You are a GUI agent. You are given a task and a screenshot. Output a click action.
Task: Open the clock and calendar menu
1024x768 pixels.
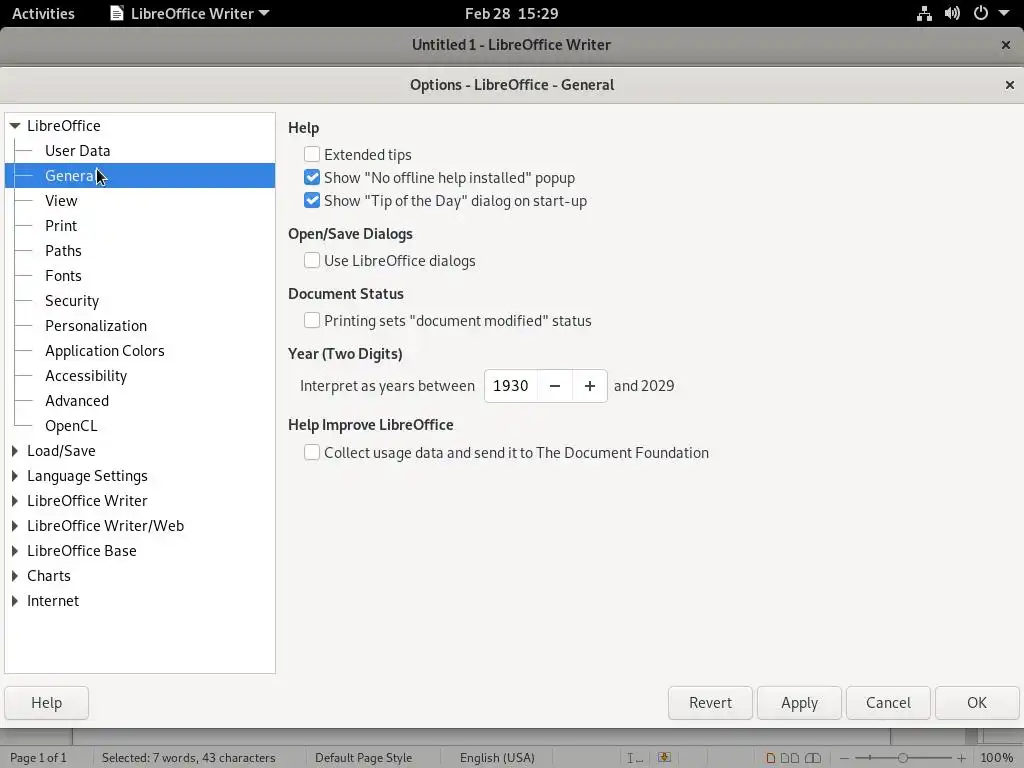(x=511, y=13)
